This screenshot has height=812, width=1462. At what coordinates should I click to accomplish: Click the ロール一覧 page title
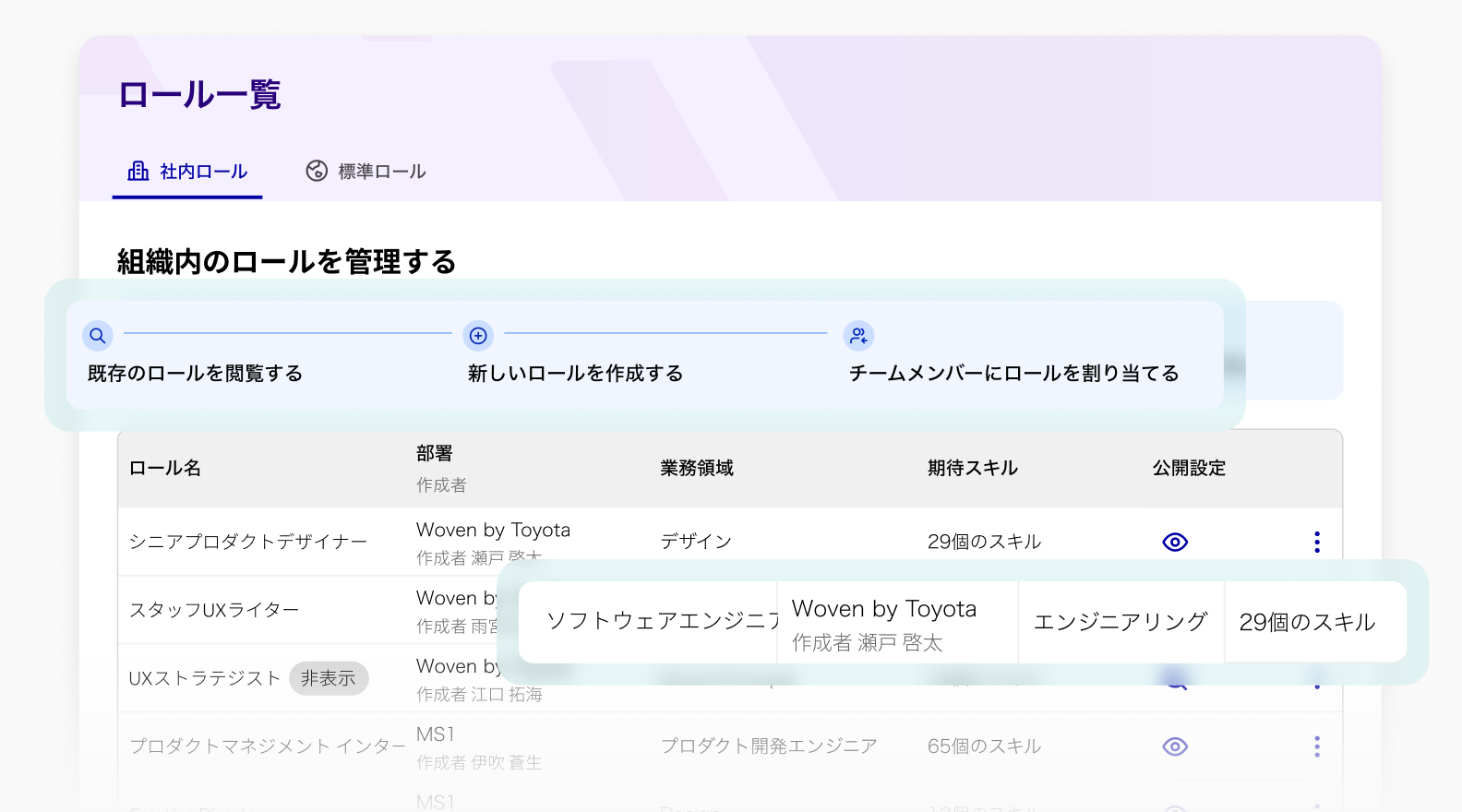click(x=199, y=94)
